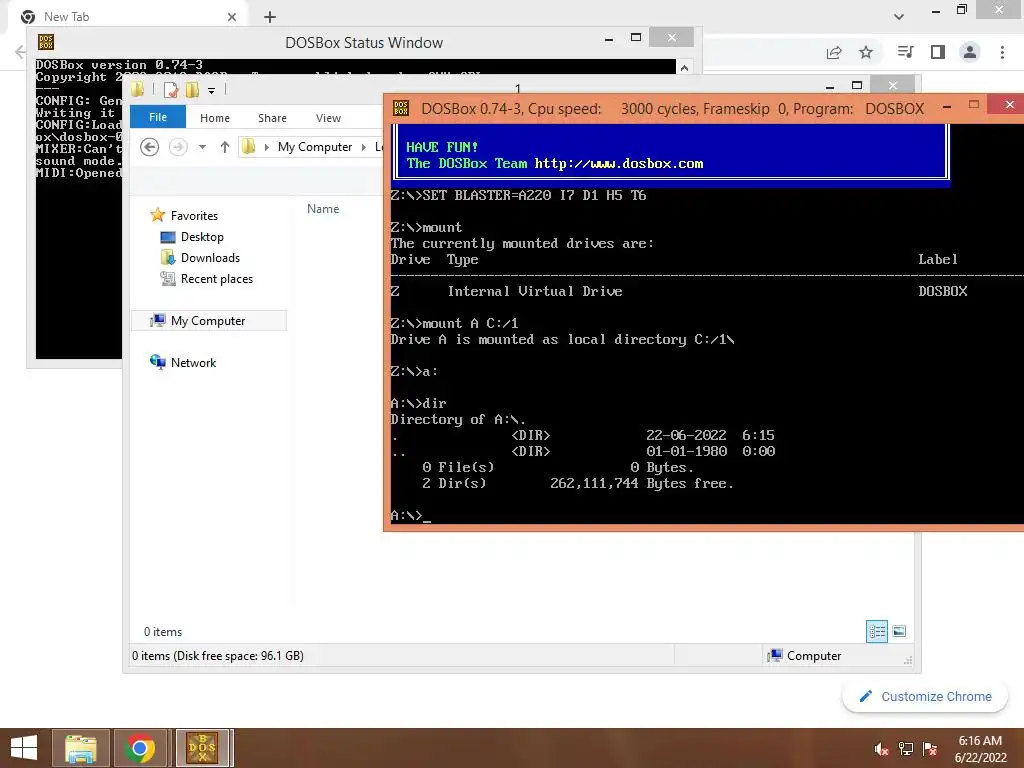Image resolution: width=1024 pixels, height=768 pixels.
Task: Click the A:\> prompt line in DOSBox
Action: point(411,516)
